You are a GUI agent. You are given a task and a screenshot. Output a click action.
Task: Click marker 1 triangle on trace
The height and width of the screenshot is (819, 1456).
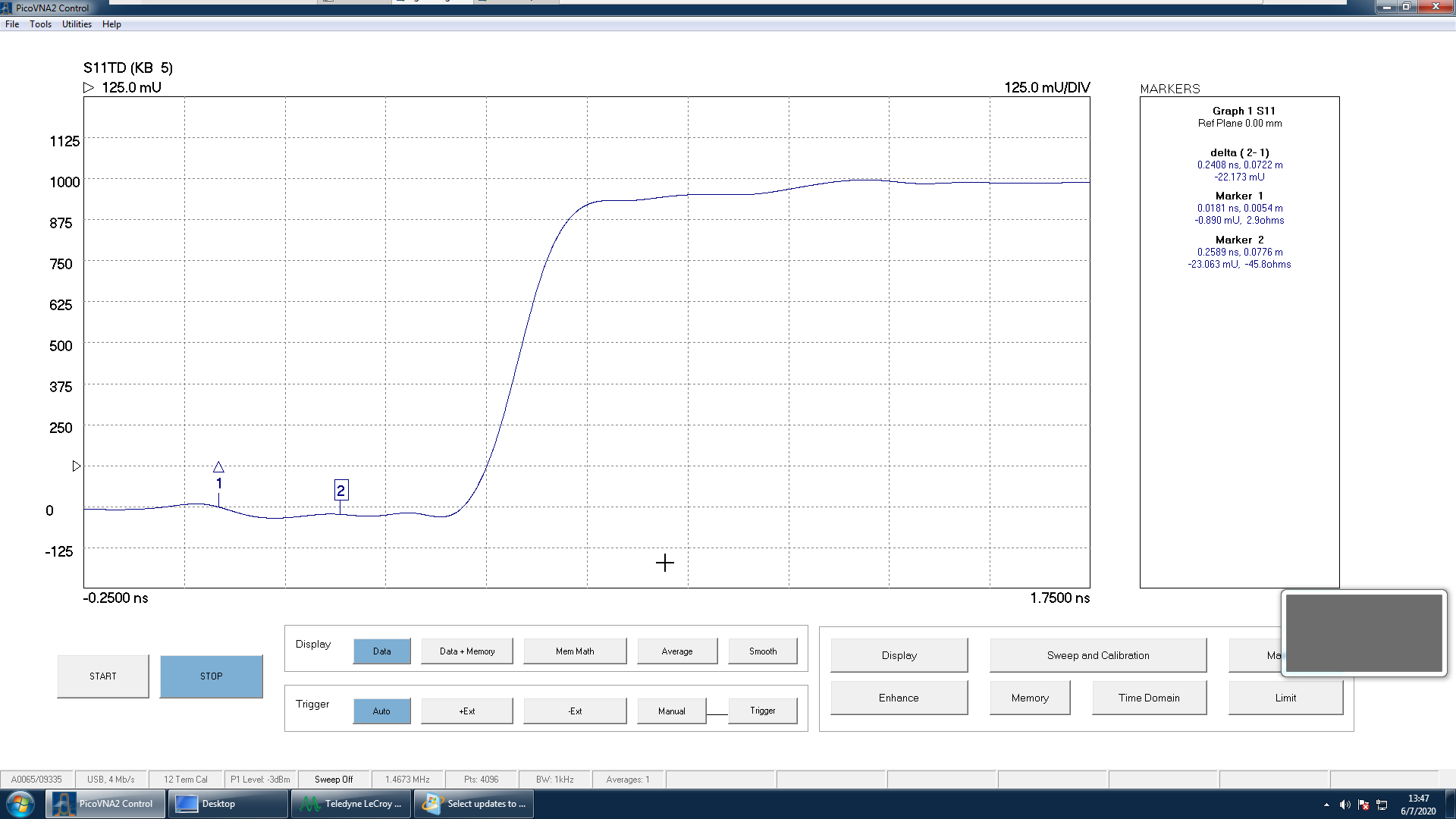[218, 467]
